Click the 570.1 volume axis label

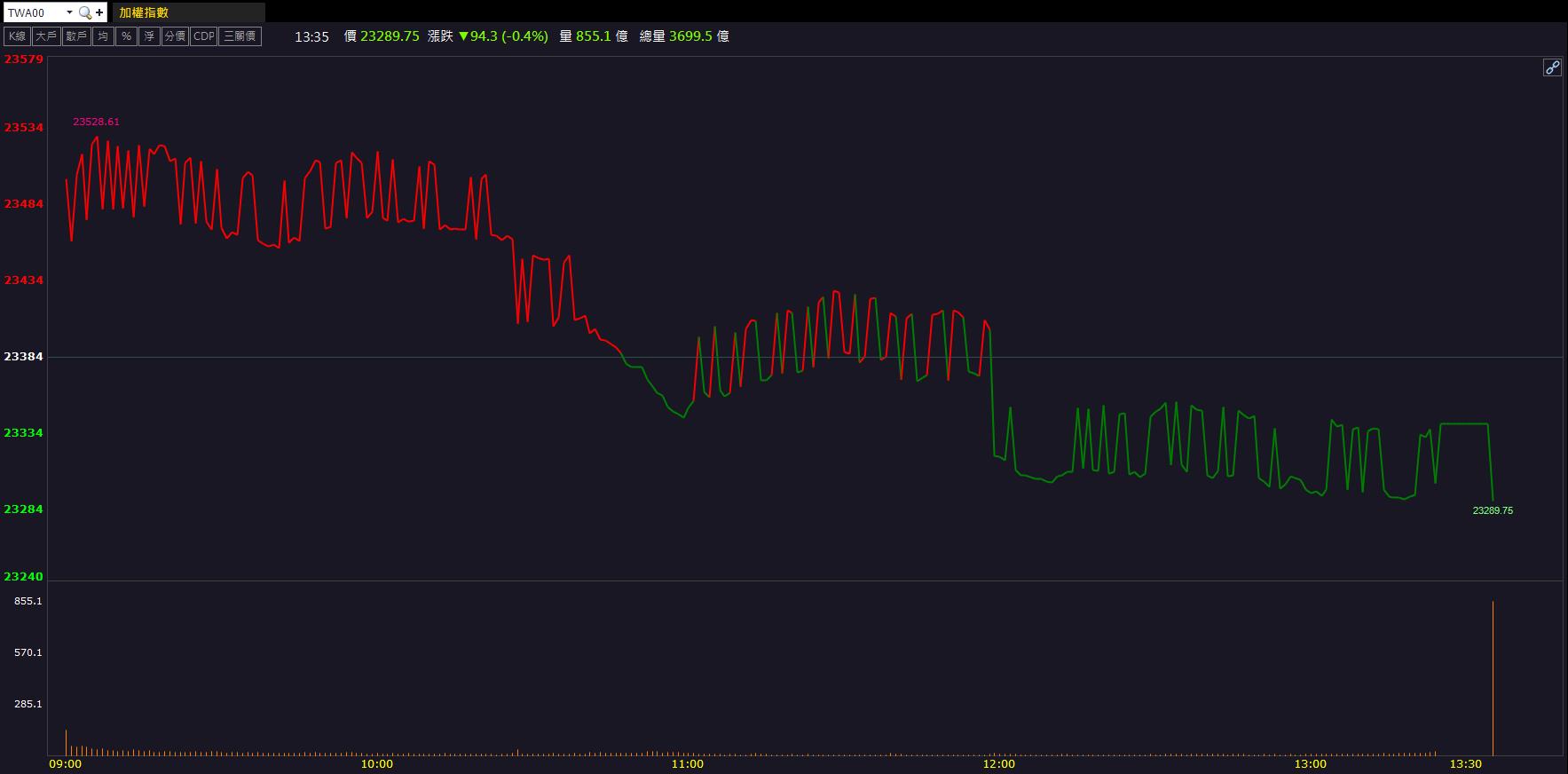point(28,652)
